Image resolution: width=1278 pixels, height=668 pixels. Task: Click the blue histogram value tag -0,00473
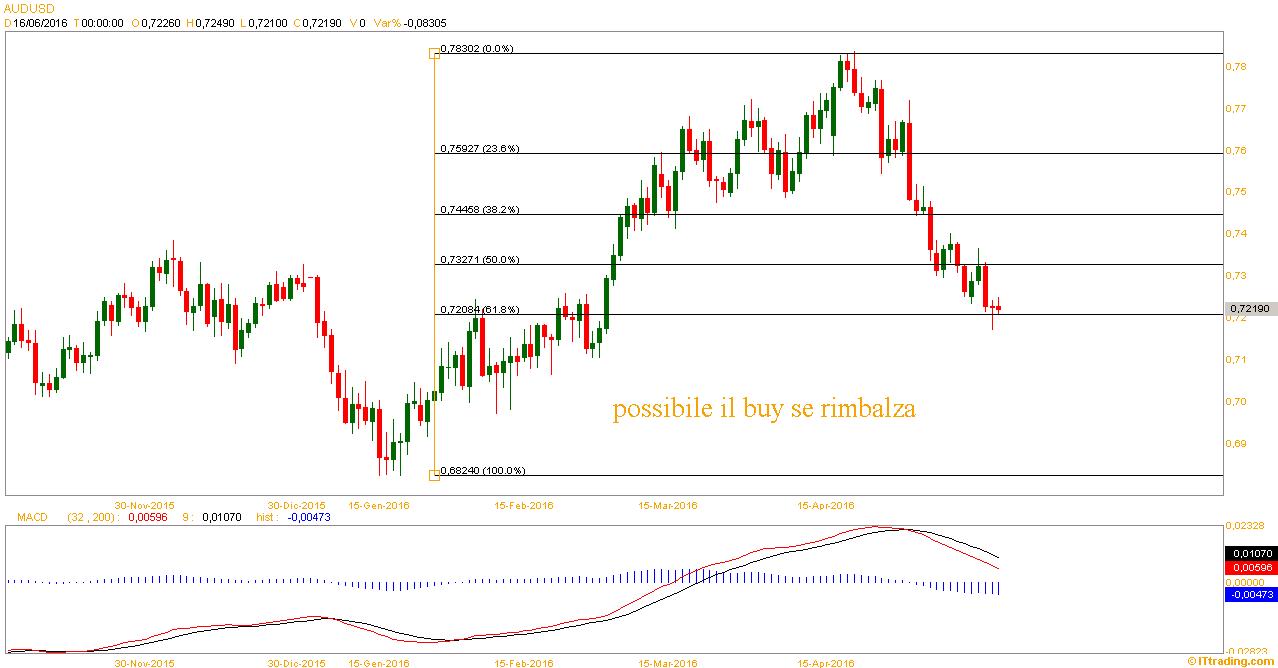tap(1249, 594)
